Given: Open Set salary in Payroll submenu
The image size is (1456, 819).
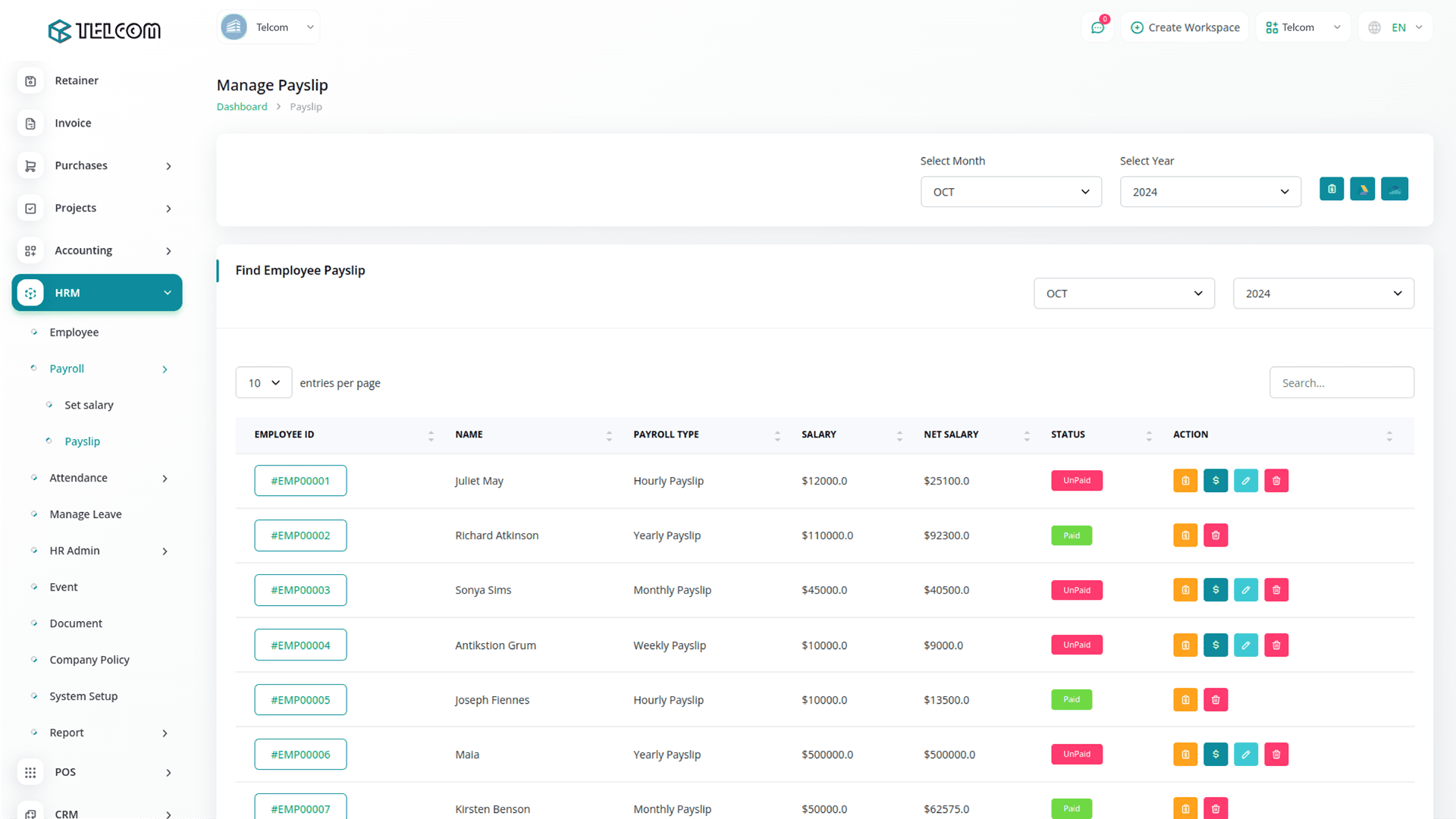Looking at the screenshot, I should pyautogui.click(x=89, y=405).
